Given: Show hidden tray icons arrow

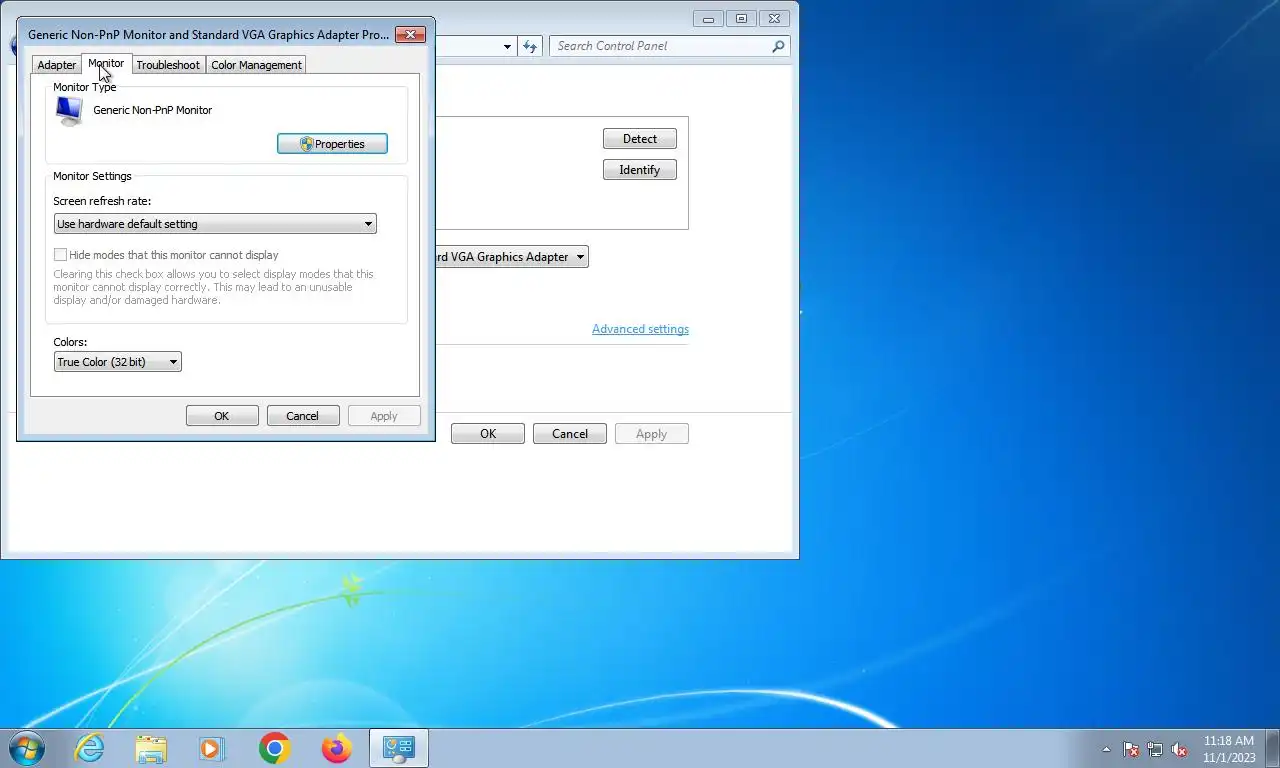Looking at the screenshot, I should click(1106, 749).
